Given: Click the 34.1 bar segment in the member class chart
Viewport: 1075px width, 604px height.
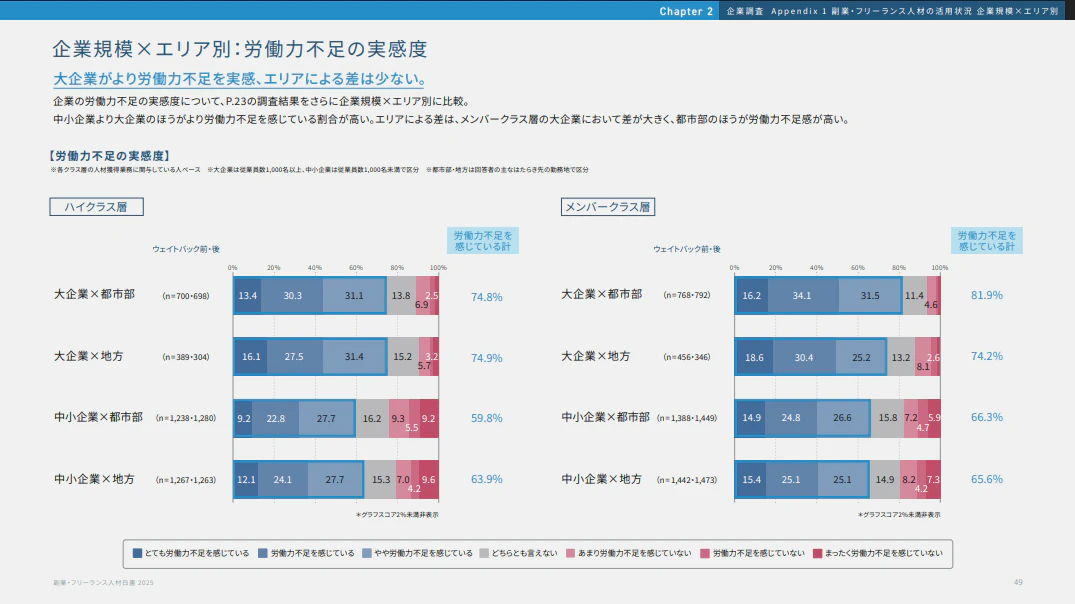Looking at the screenshot, I should pos(803,296).
